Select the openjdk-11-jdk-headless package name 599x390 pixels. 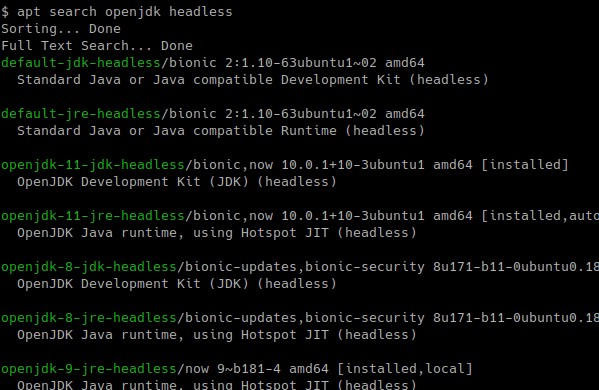pos(93,165)
